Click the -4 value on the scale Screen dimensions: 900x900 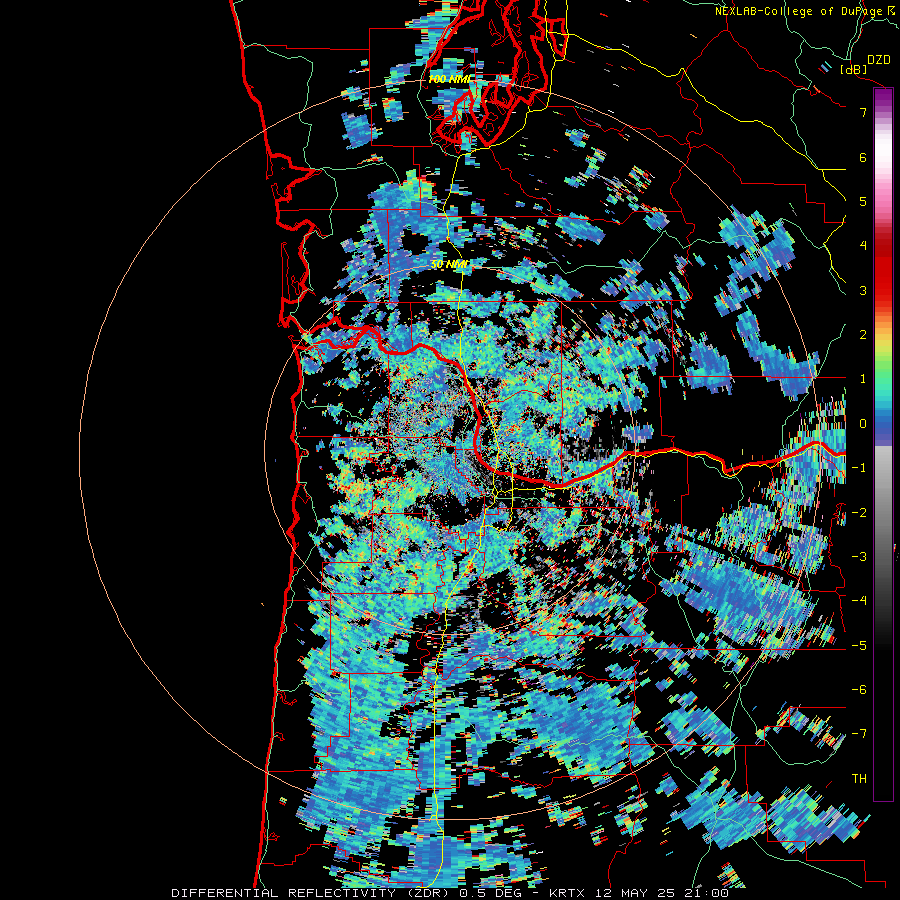859,600
